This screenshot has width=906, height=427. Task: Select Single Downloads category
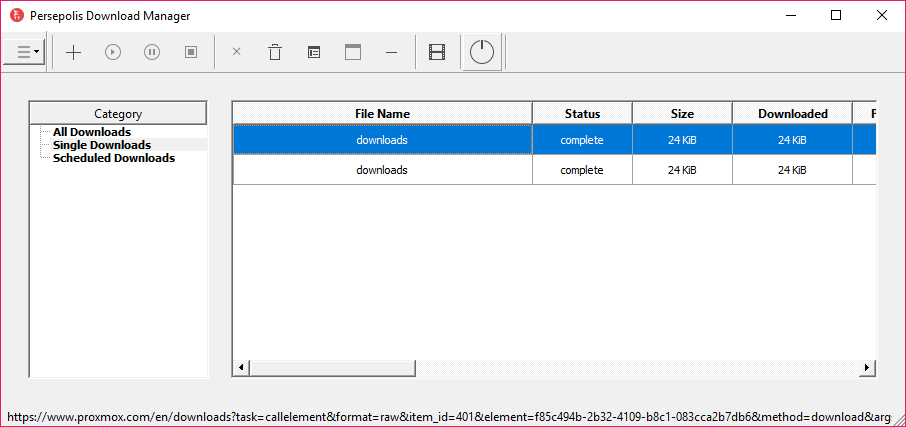[102, 145]
